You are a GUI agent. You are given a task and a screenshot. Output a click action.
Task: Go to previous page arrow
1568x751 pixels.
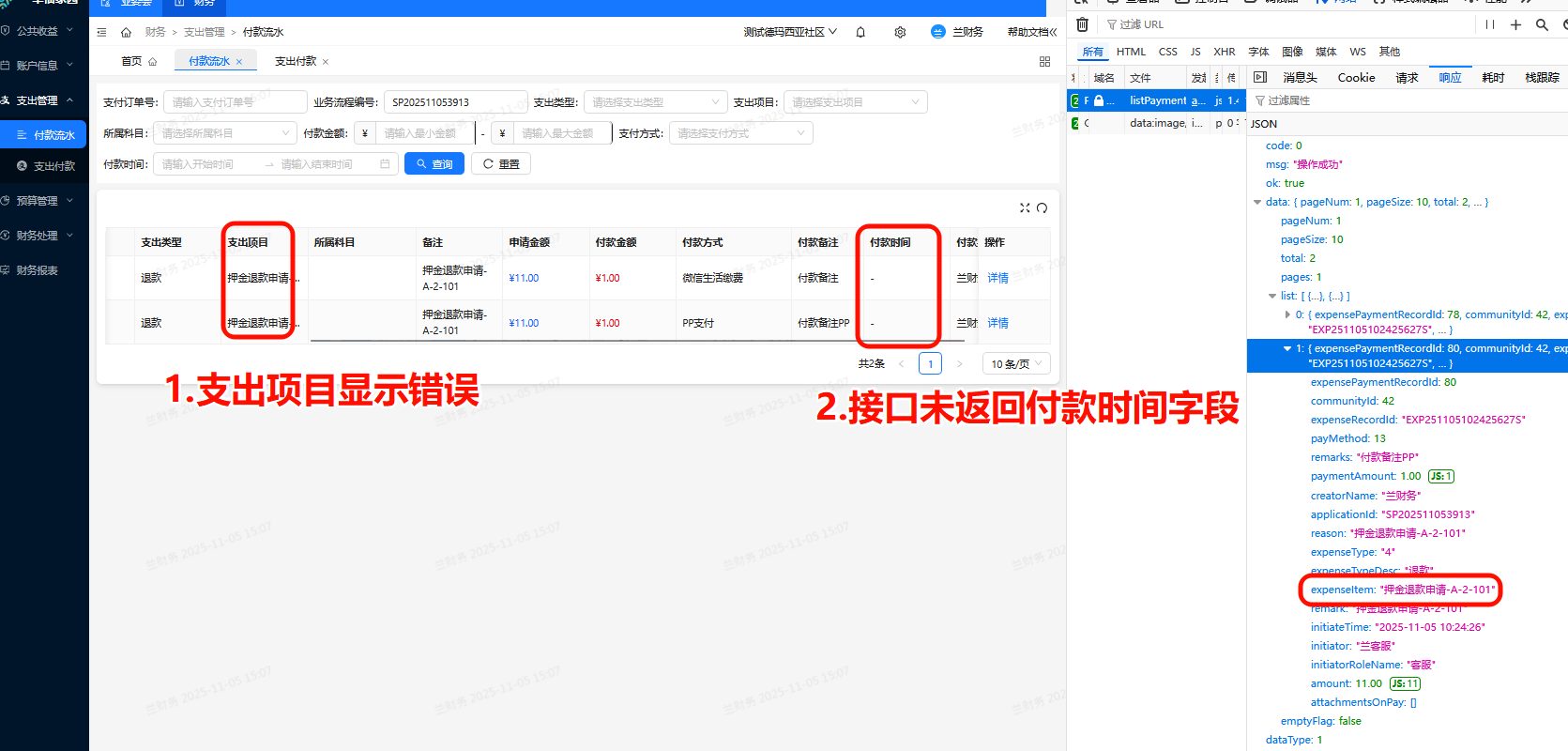[x=902, y=364]
